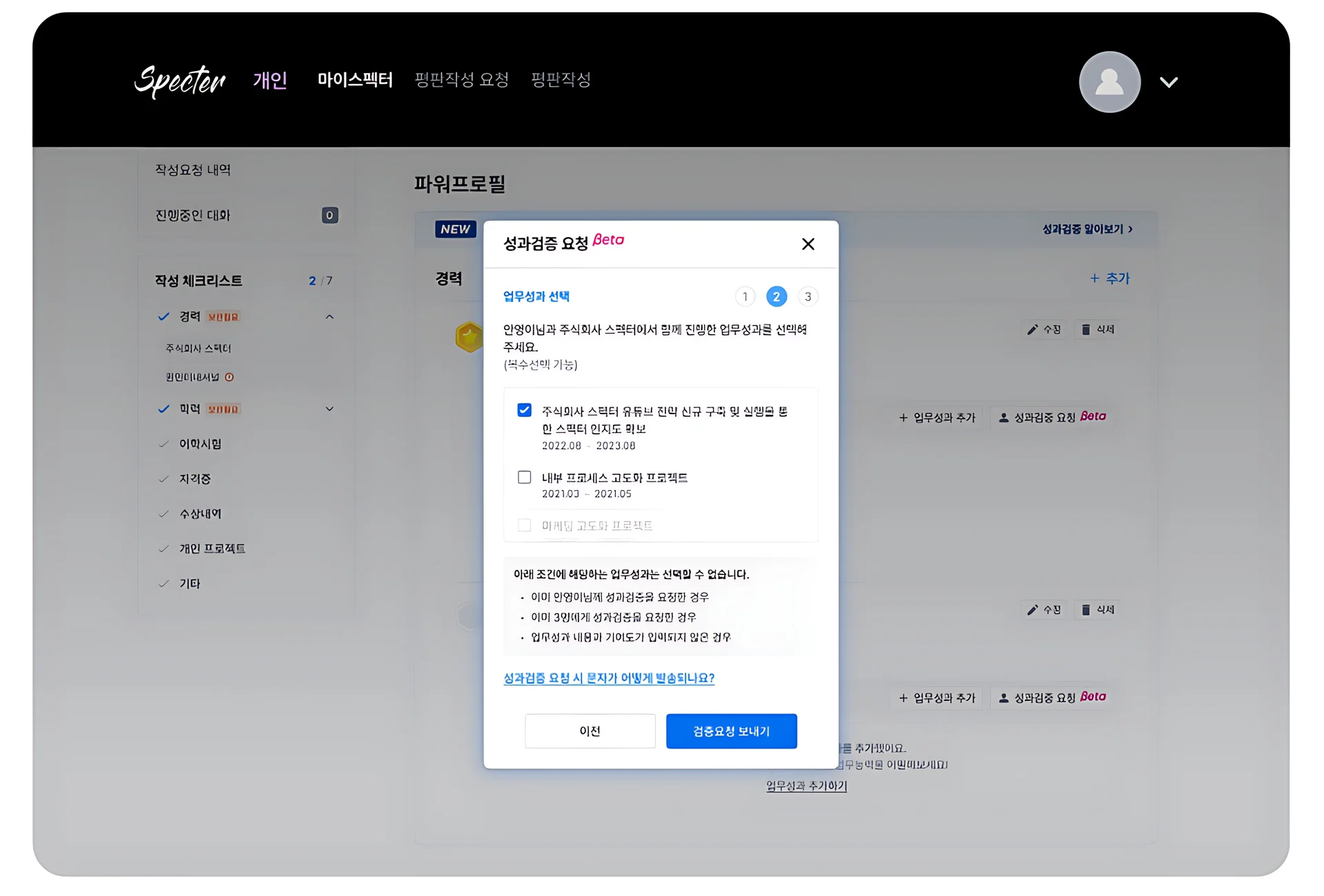
Task: Open the link about verification request messages
Action: tap(609, 678)
